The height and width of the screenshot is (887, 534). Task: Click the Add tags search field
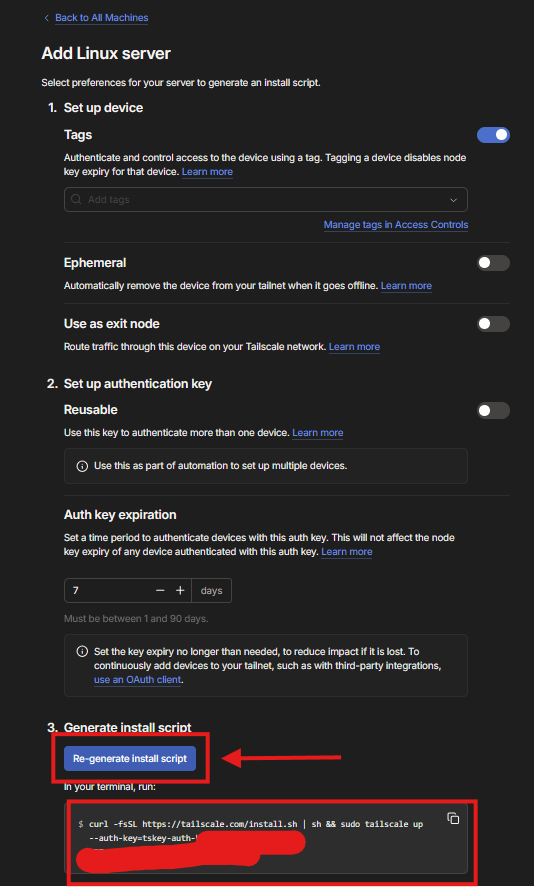pos(266,200)
